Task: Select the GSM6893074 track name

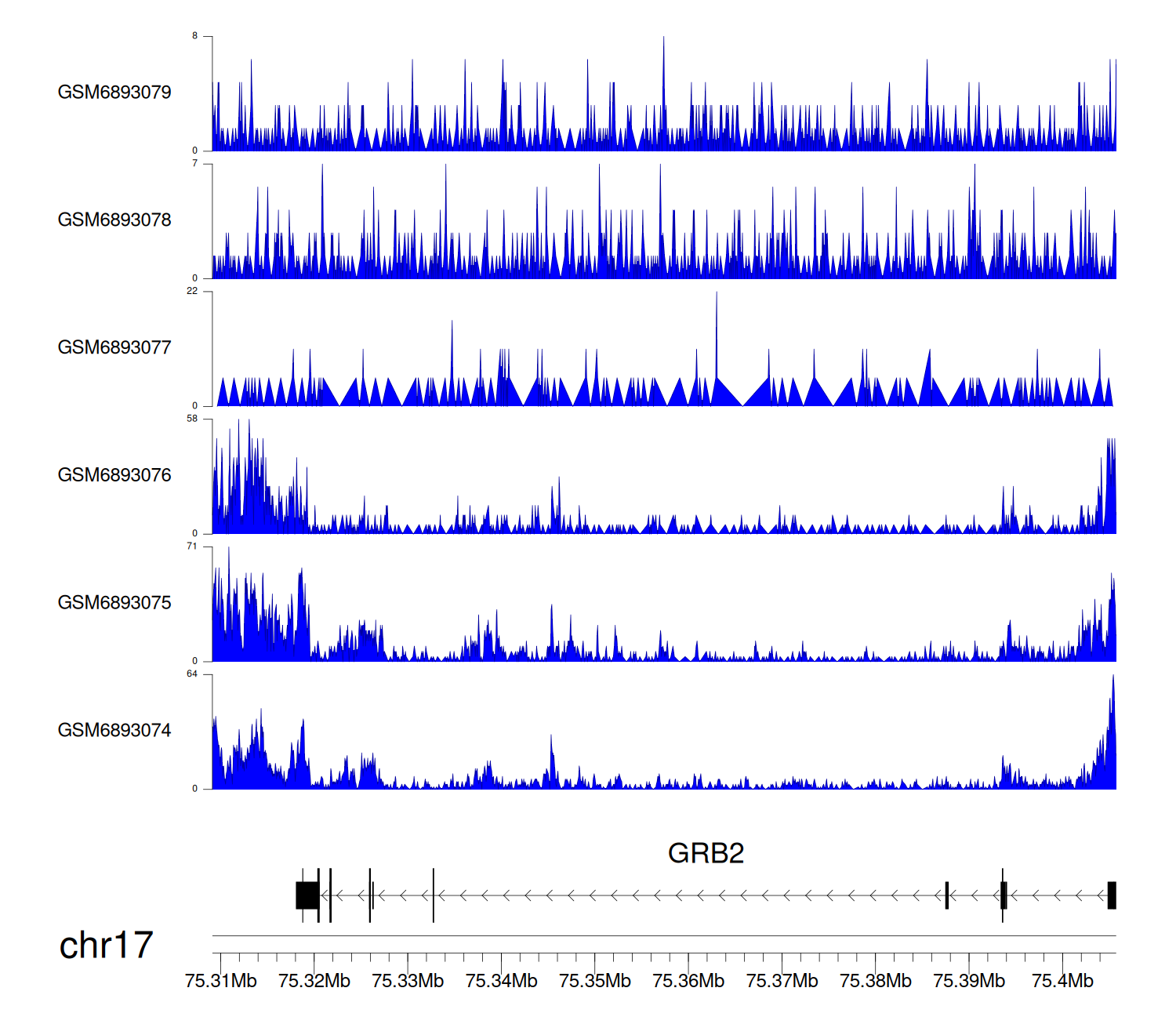Action: pyautogui.click(x=114, y=731)
